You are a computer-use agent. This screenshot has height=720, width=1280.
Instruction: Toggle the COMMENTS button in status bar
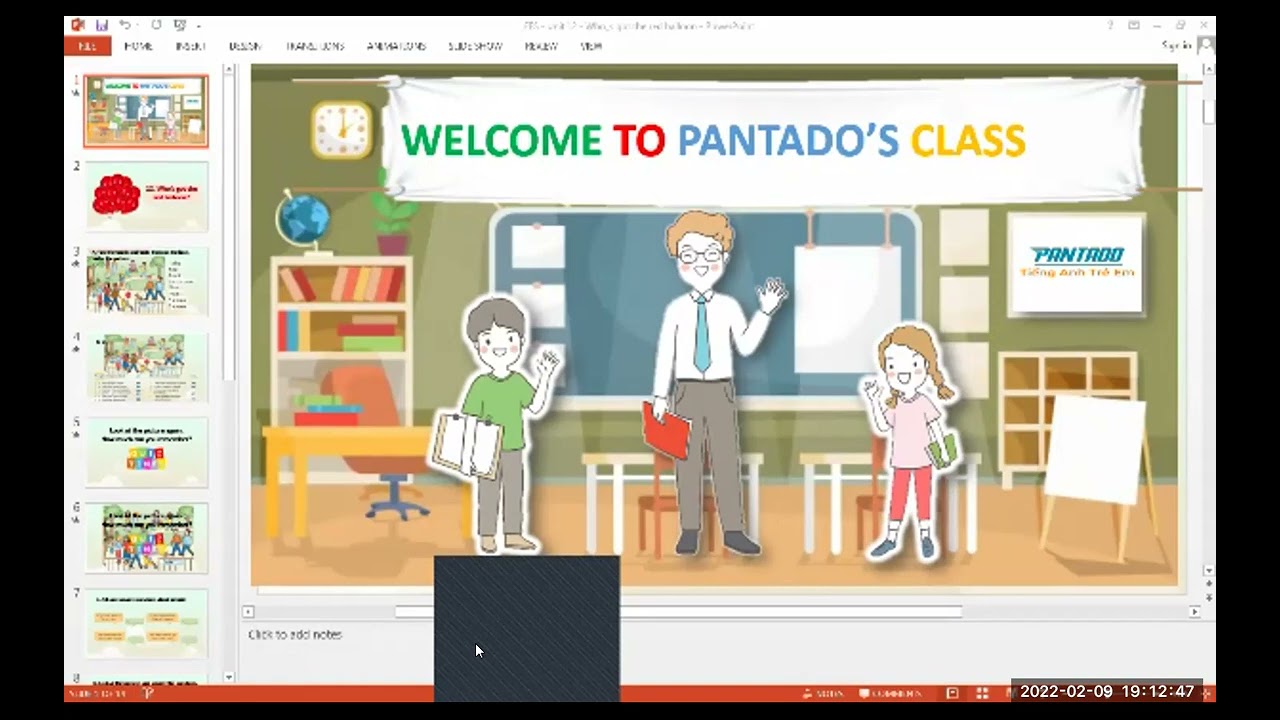click(x=890, y=693)
